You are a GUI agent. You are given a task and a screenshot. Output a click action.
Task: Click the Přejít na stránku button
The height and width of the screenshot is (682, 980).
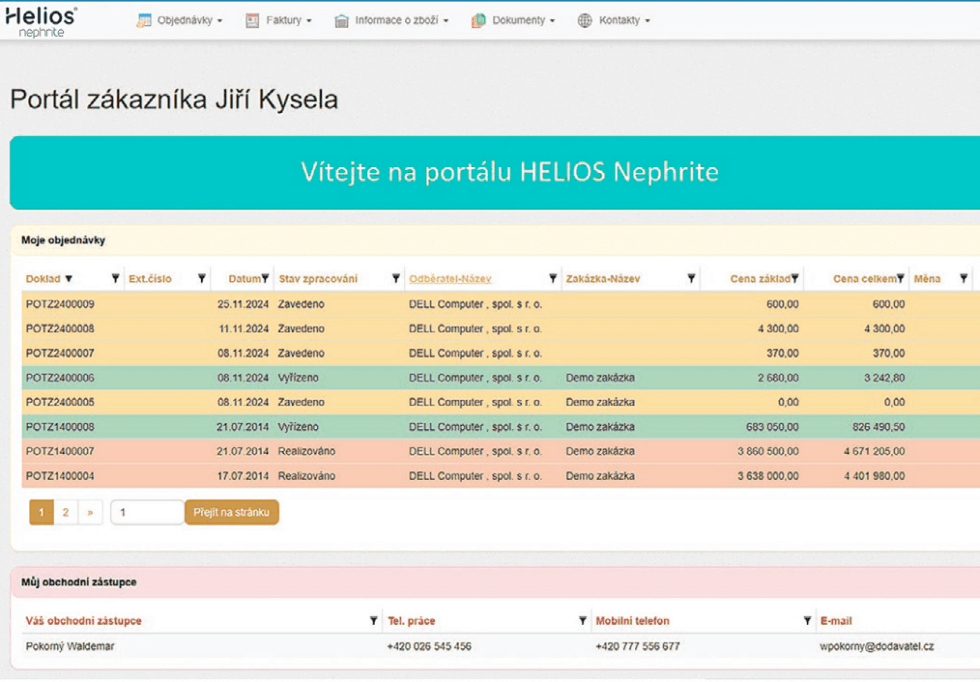(x=231, y=511)
